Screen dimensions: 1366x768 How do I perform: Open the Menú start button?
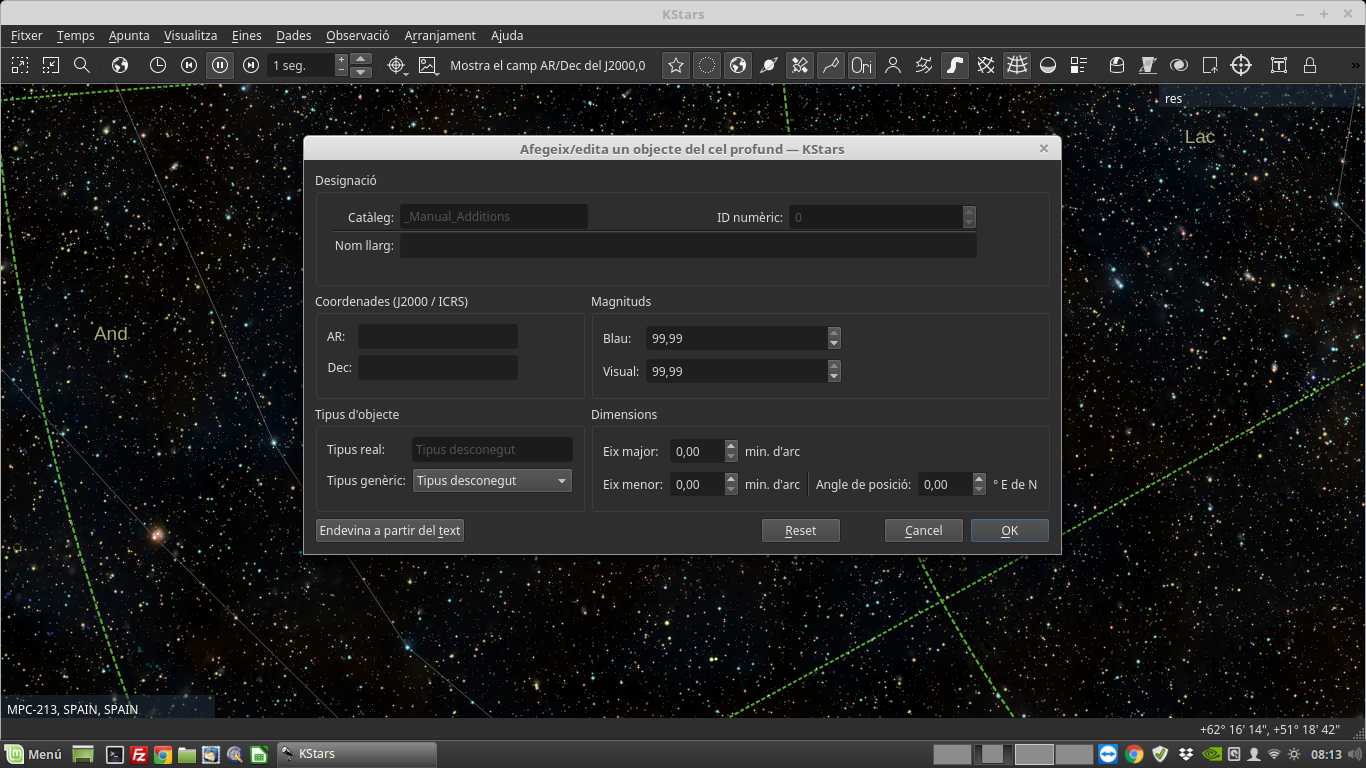coord(34,754)
